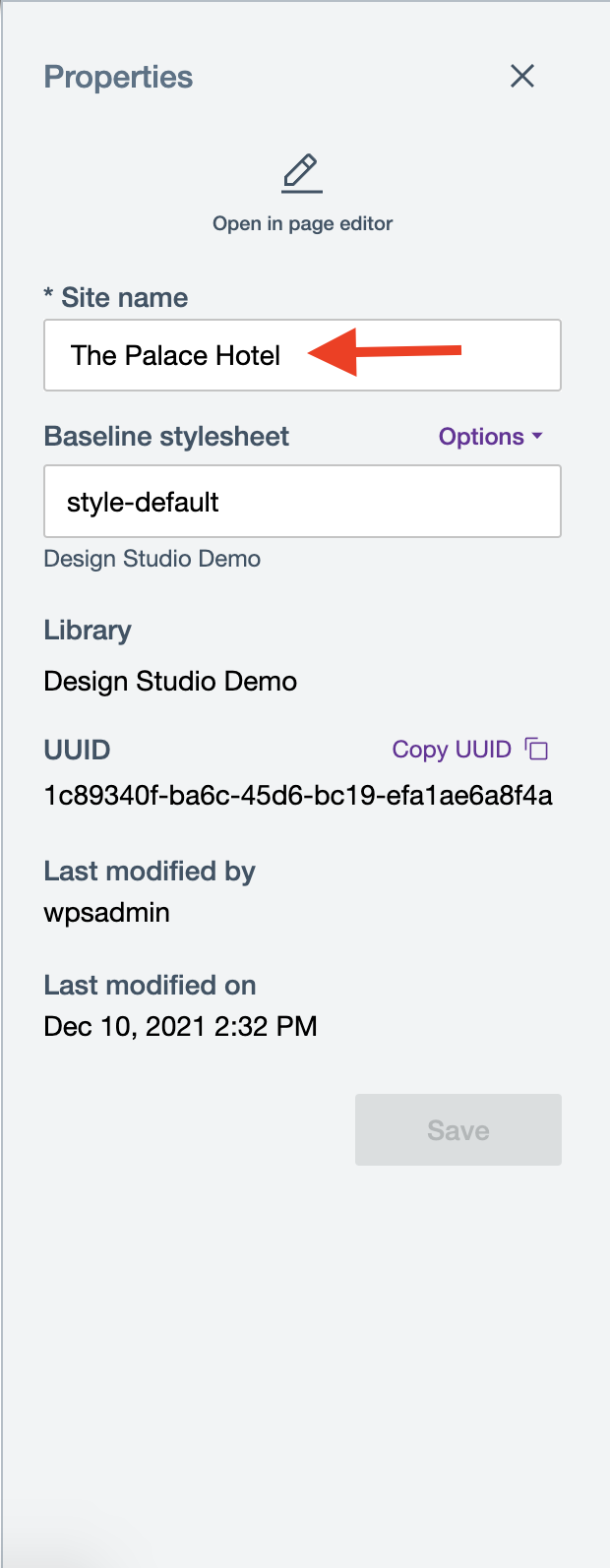Open the Options dropdown for Baseline stylesheet

point(490,437)
